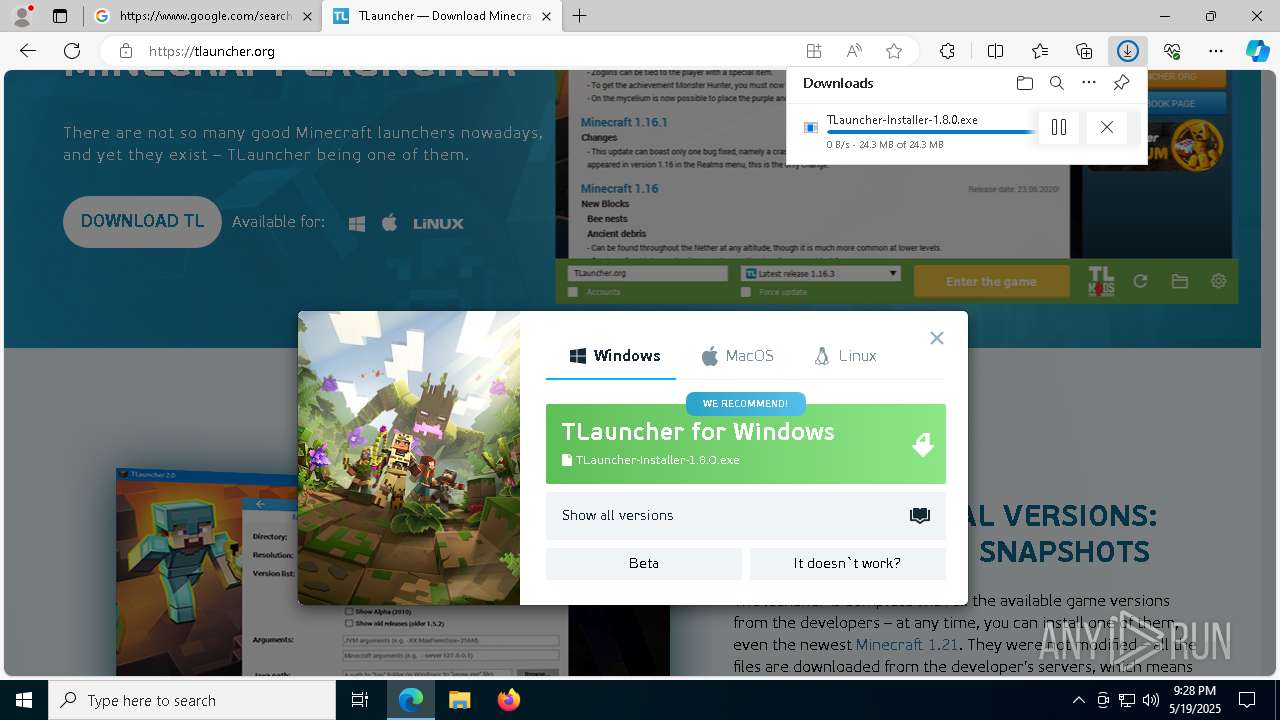Open the volume control in tray
Viewport: 1280px width, 720px height.
[1151, 700]
